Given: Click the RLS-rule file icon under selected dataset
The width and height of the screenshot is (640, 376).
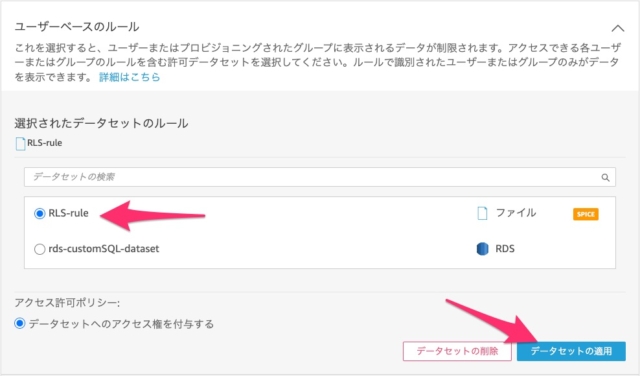Looking at the screenshot, I should pyautogui.click(x=20, y=143).
